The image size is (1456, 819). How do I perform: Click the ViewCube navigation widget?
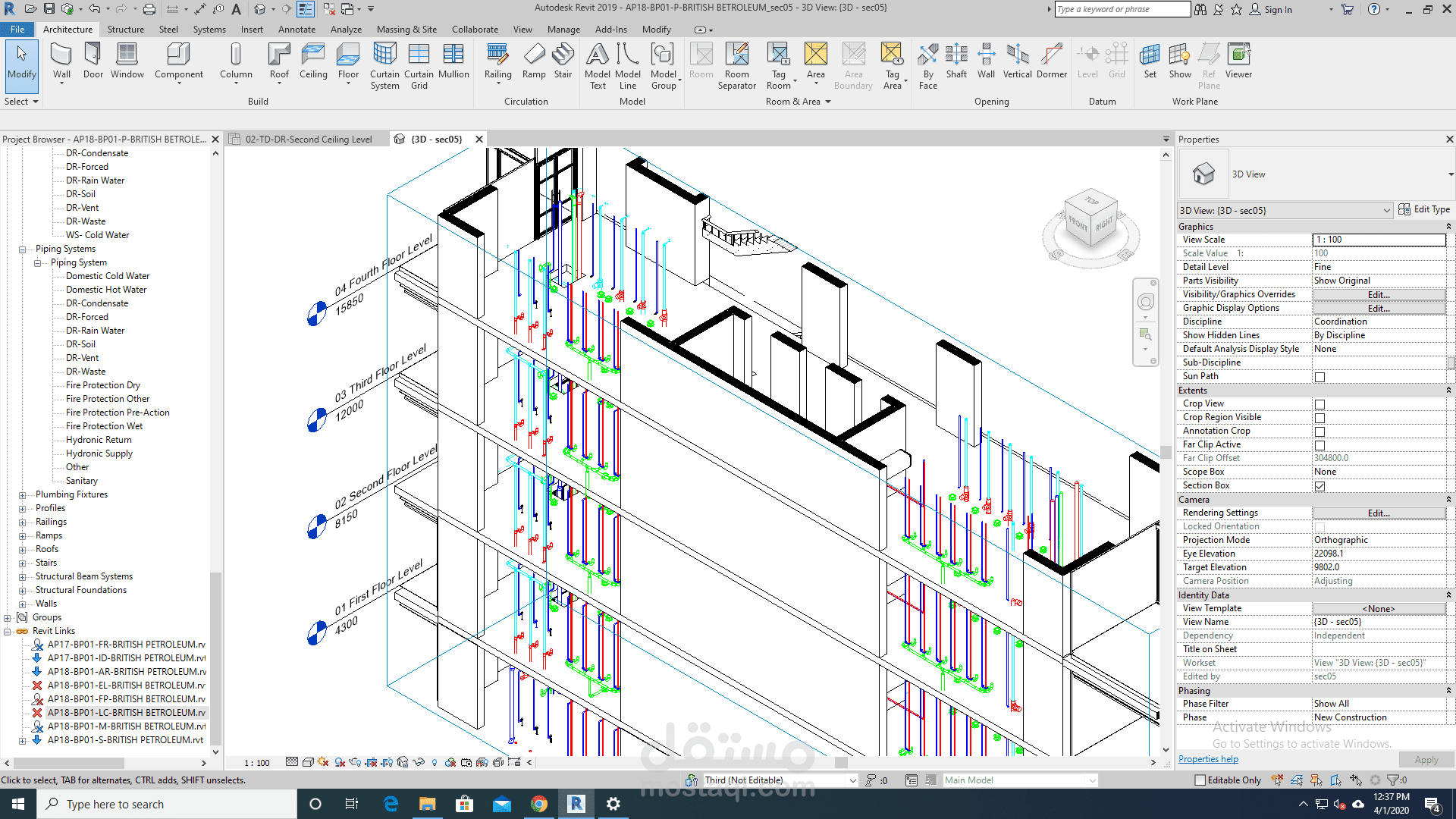point(1090,220)
